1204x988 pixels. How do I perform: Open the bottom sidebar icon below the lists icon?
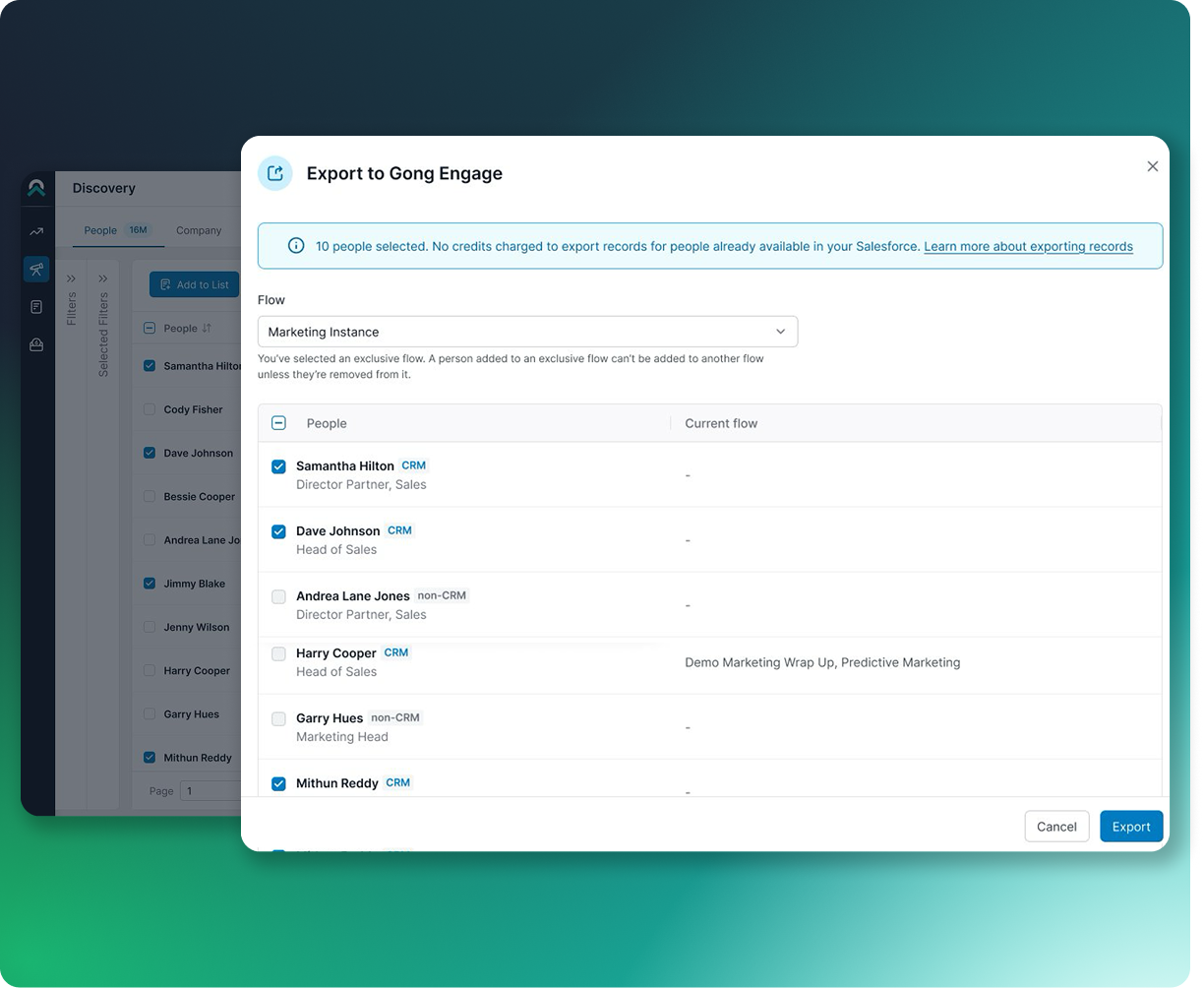[x=36, y=344]
